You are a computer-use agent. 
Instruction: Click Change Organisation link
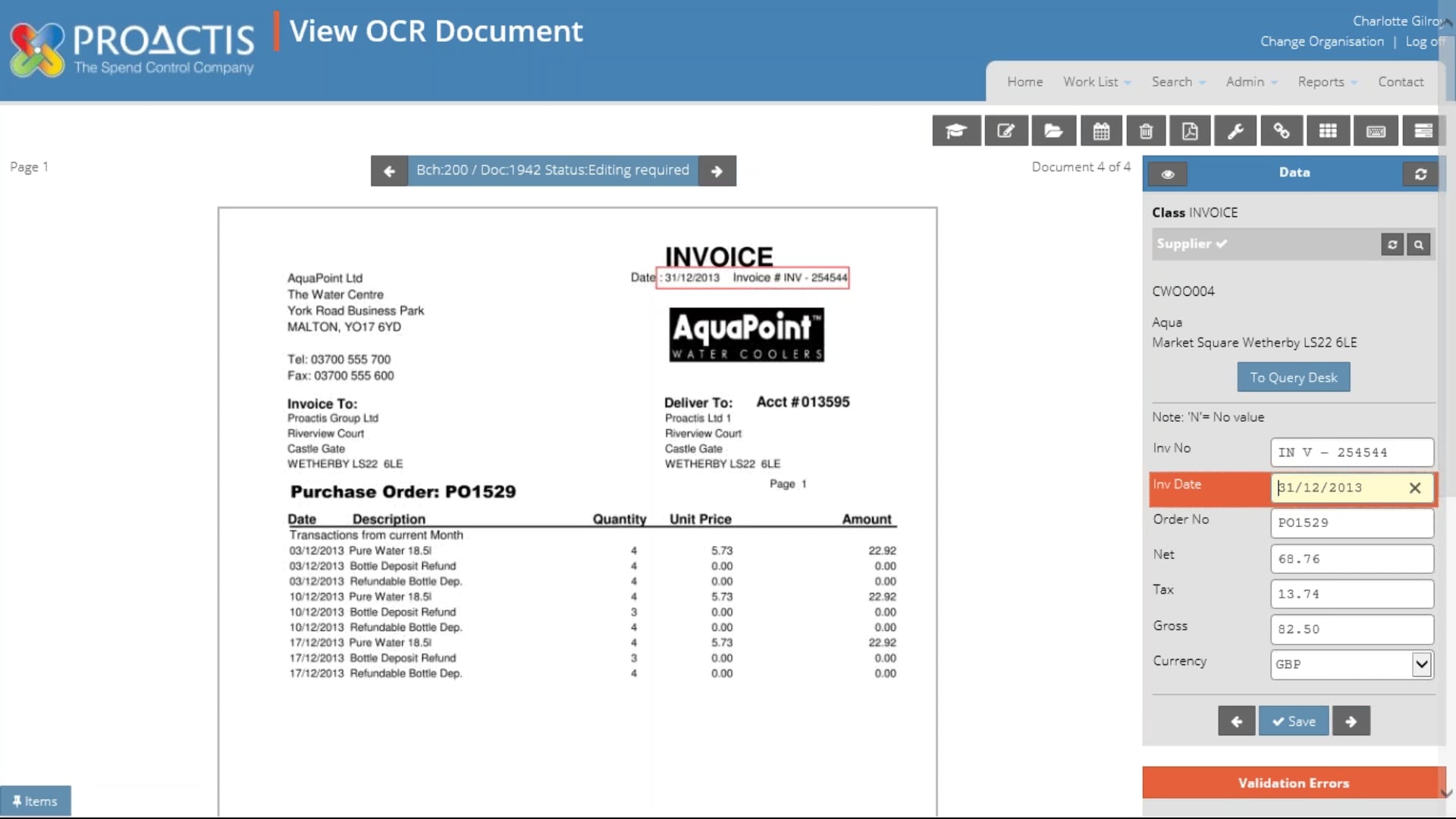pyautogui.click(x=1321, y=42)
